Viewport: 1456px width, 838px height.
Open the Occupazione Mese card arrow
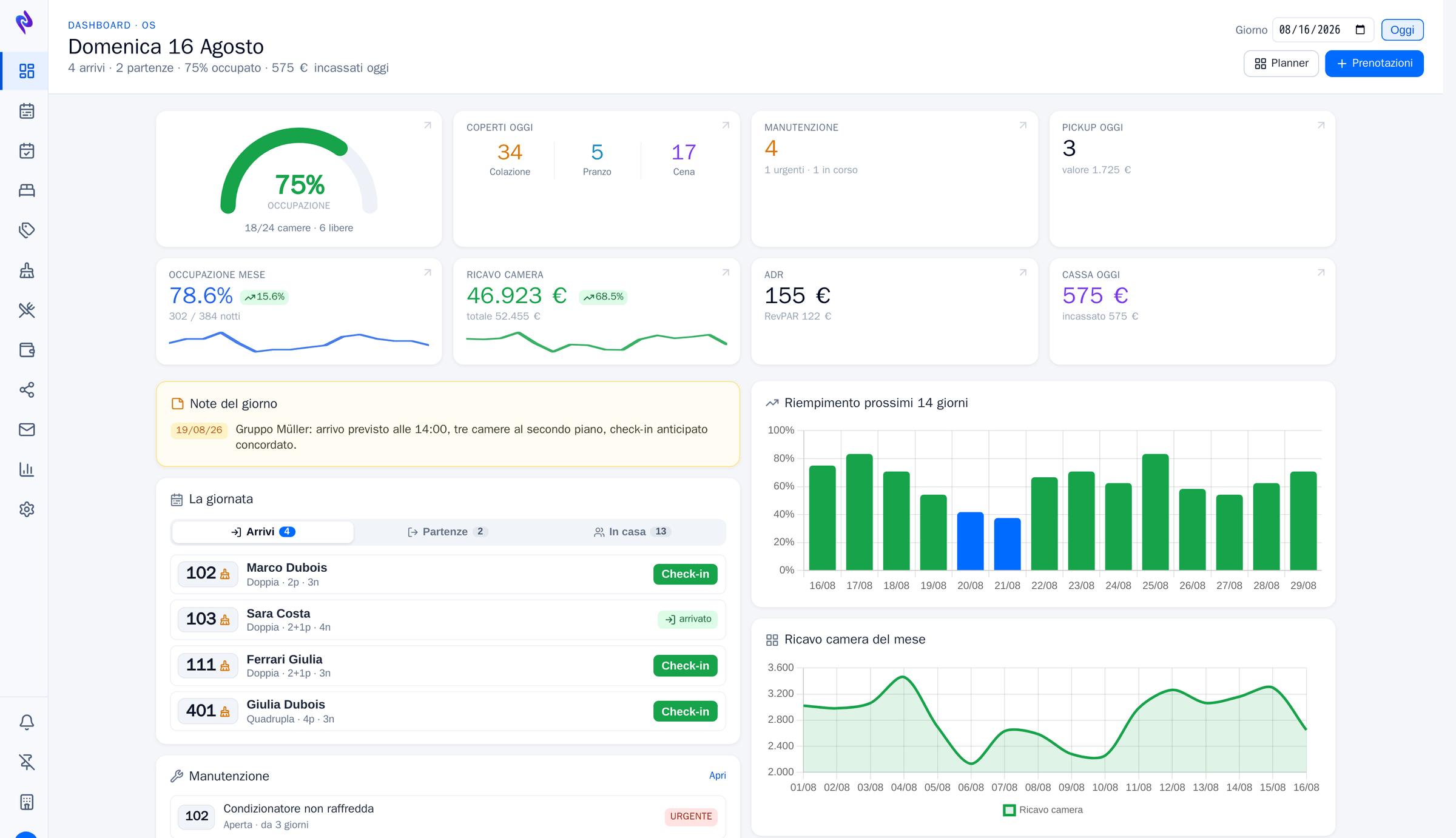coord(428,273)
